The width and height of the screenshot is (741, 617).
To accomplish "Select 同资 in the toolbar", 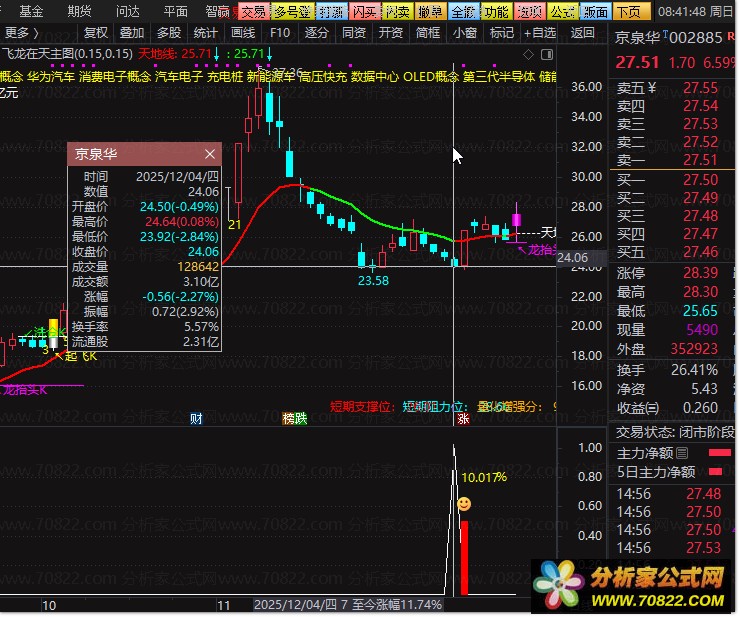I will (354, 33).
